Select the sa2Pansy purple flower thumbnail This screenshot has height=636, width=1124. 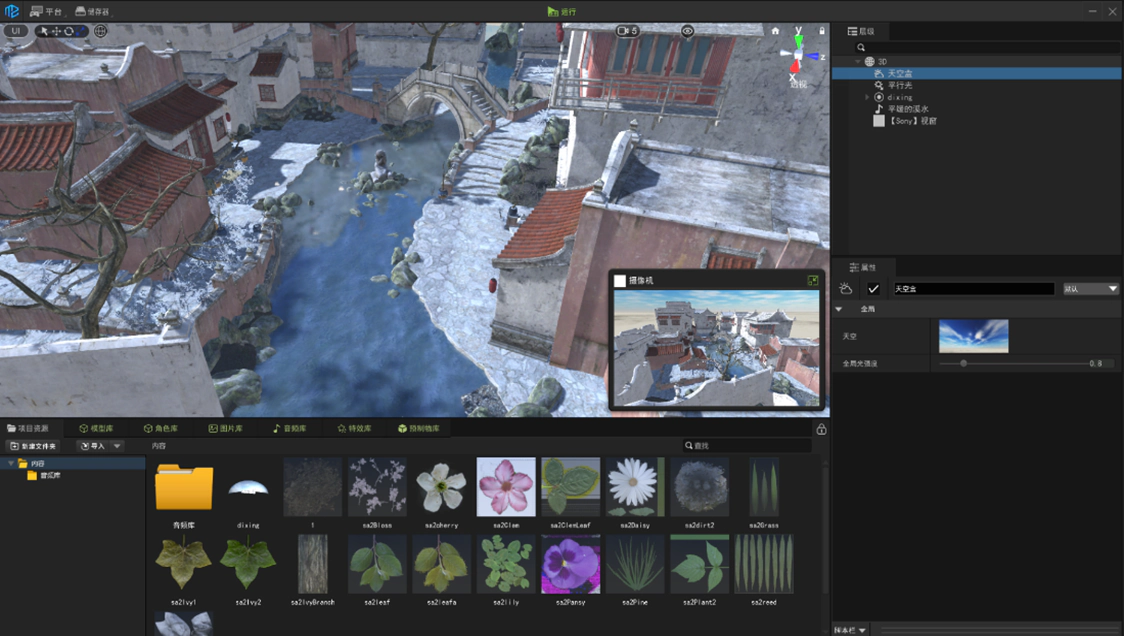click(570, 564)
